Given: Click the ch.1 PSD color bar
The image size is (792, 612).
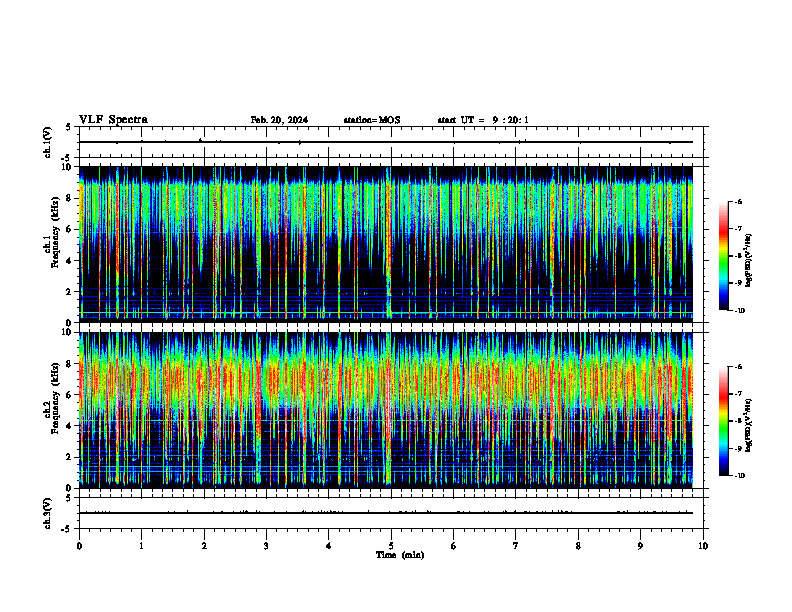Looking at the screenshot, I should coord(723,256).
